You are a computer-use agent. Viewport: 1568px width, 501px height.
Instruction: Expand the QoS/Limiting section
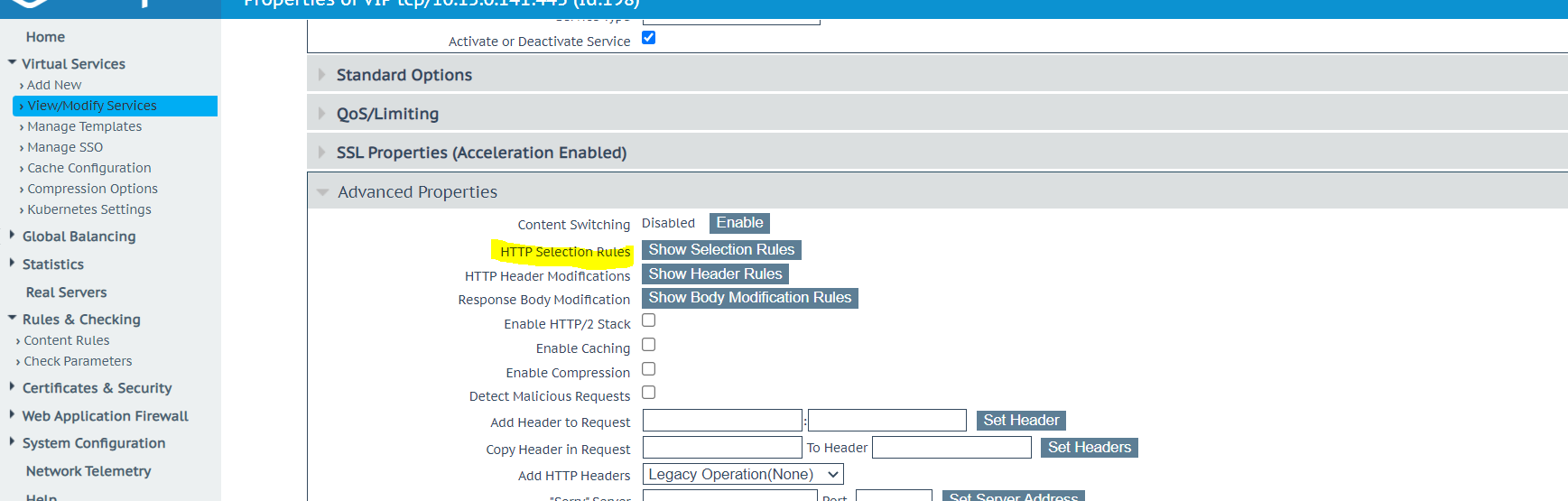[x=387, y=114]
